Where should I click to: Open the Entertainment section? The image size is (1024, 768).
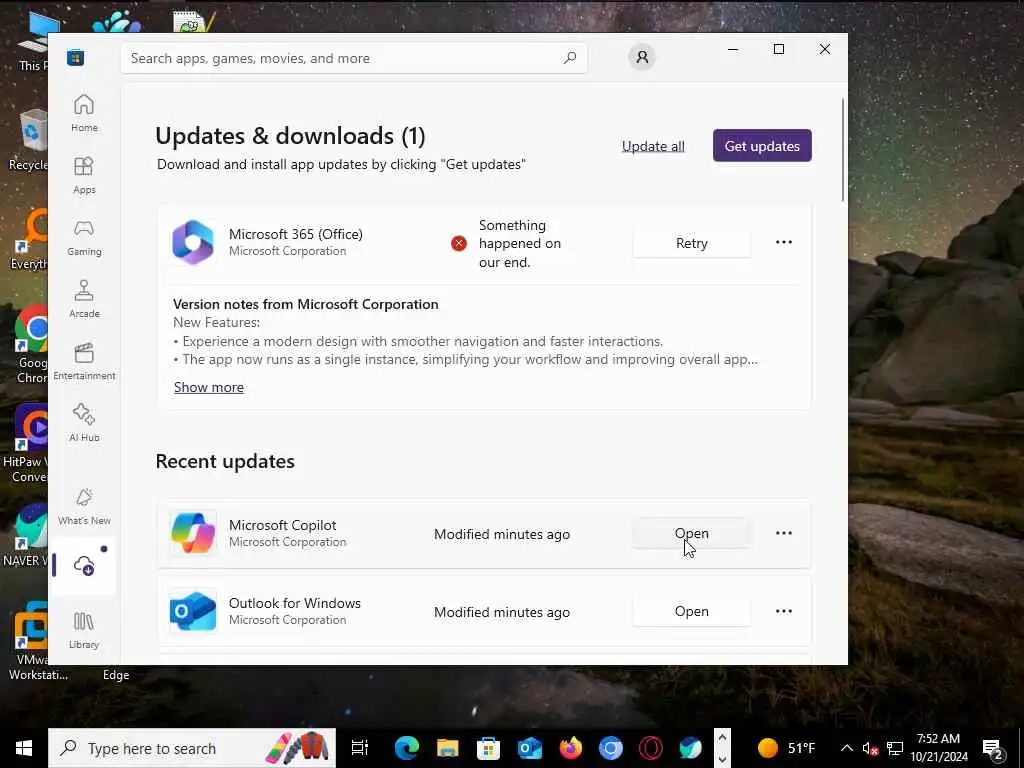tap(84, 361)
